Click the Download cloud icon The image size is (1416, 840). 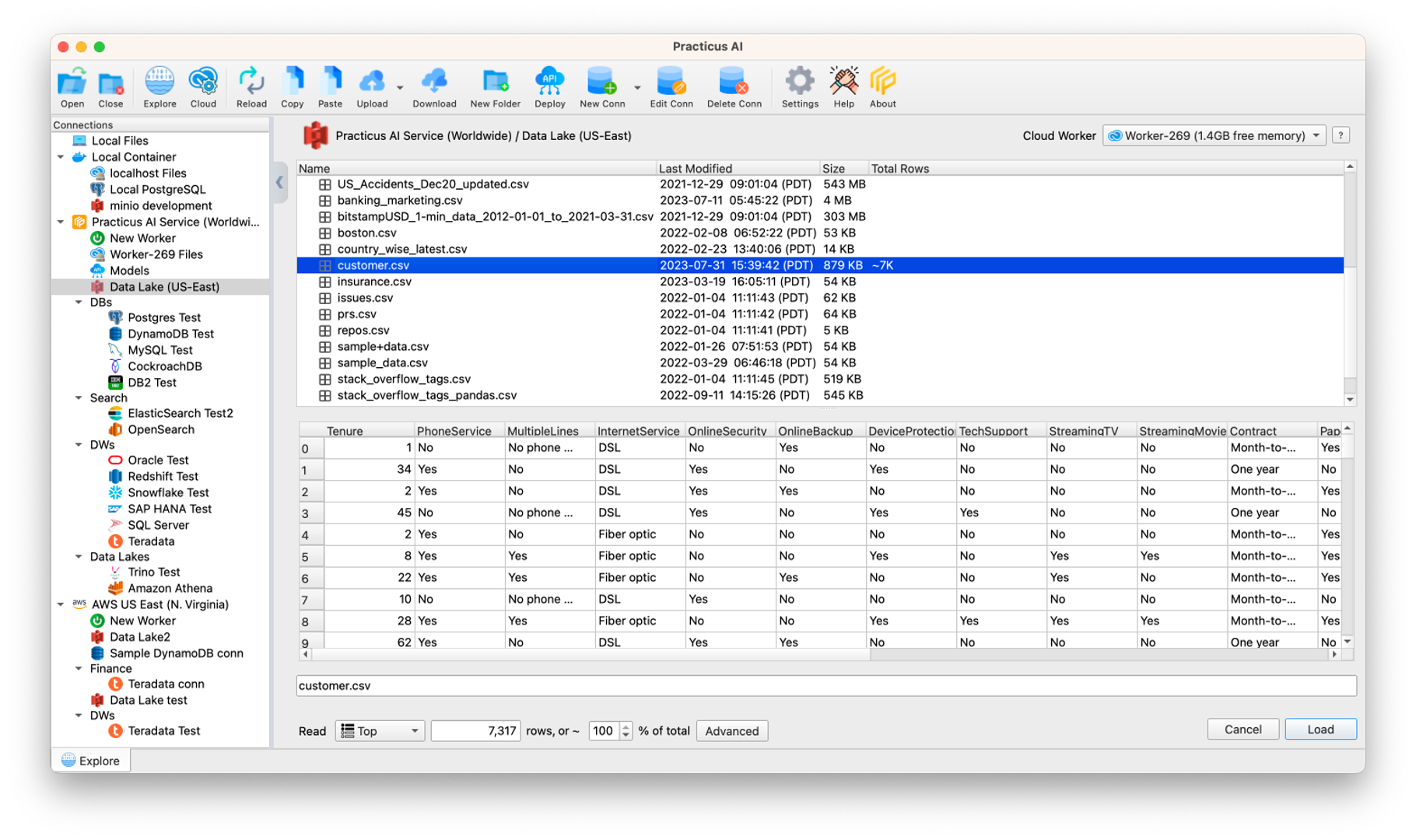pyautogui.click(x=433, y=82)
